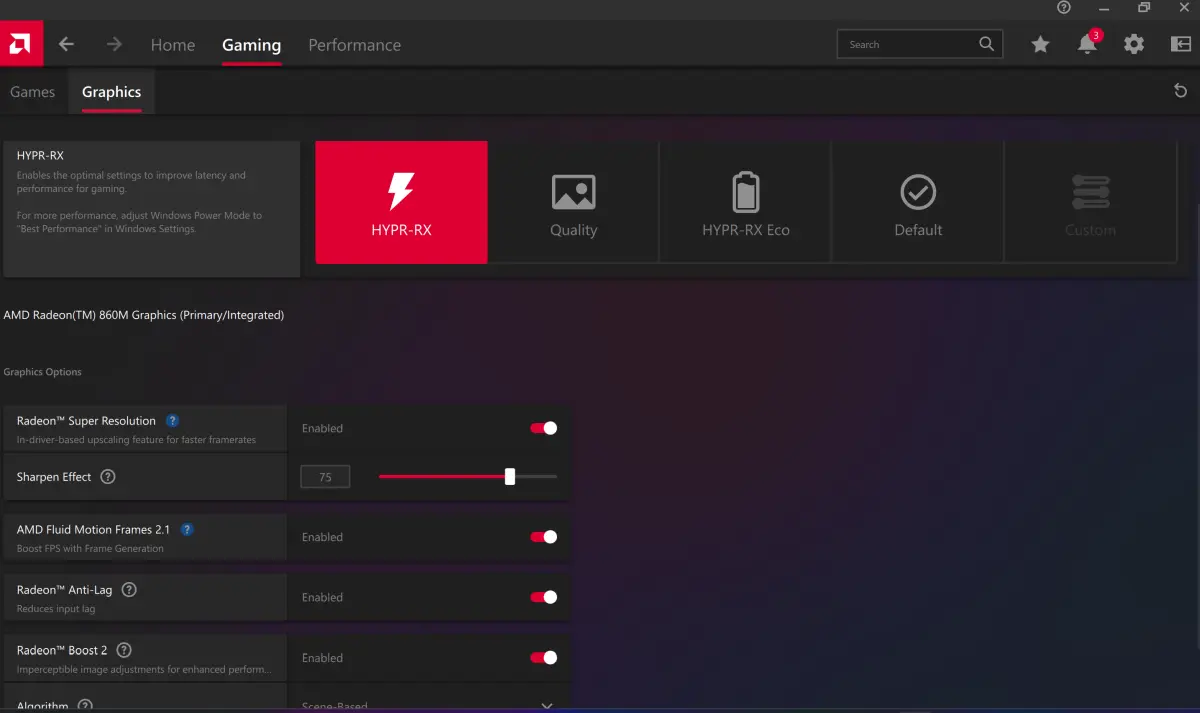Open the favorites star icon
Screen dimensions: 1200x713
click(x=1040, y=44)
